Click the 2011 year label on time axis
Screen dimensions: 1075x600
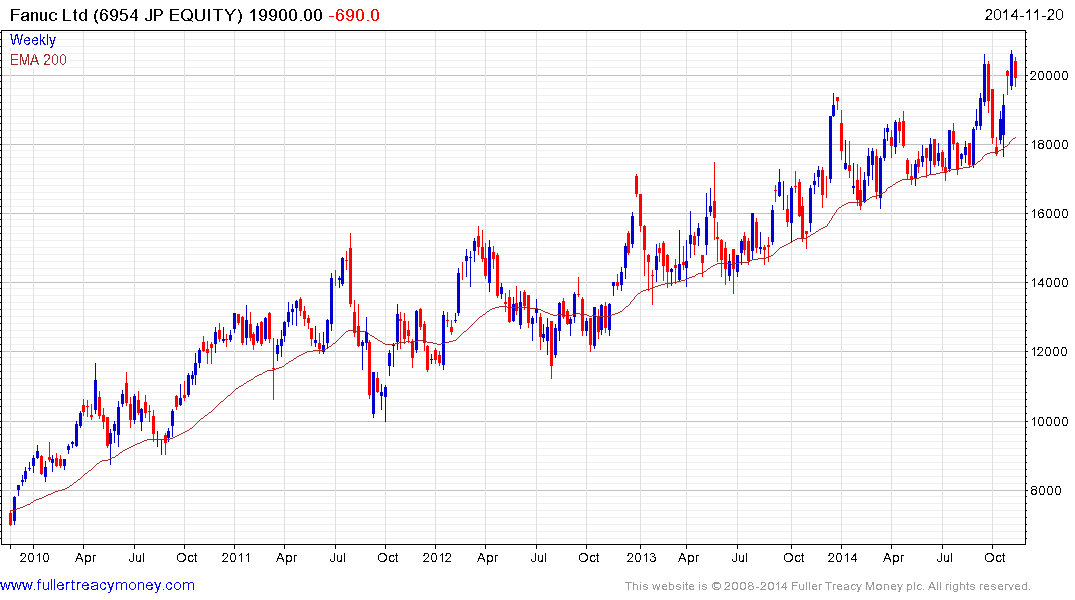pyautogui.click(x=236, y=557)
